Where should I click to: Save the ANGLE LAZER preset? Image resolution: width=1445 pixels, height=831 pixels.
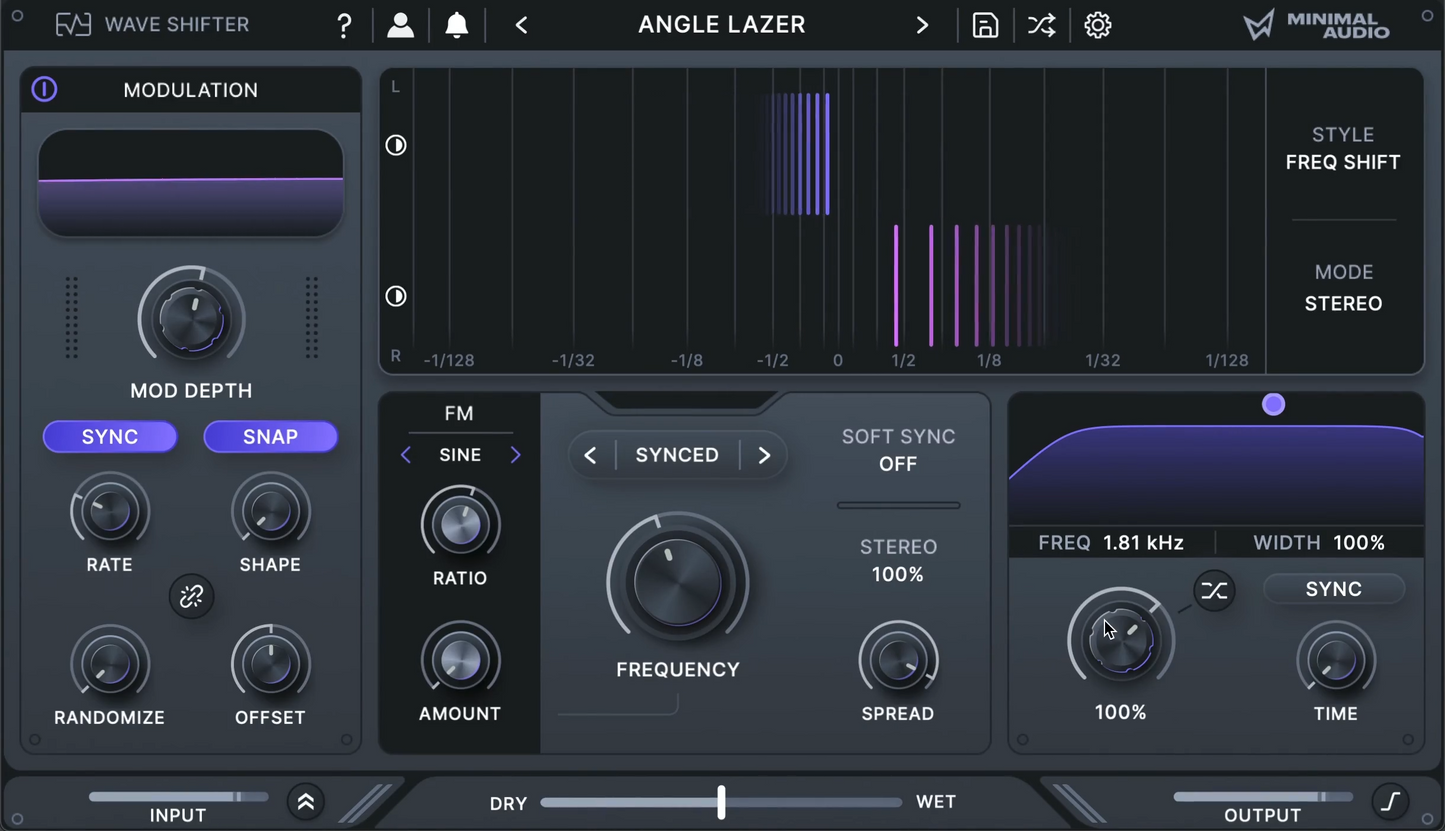[985, 24]
